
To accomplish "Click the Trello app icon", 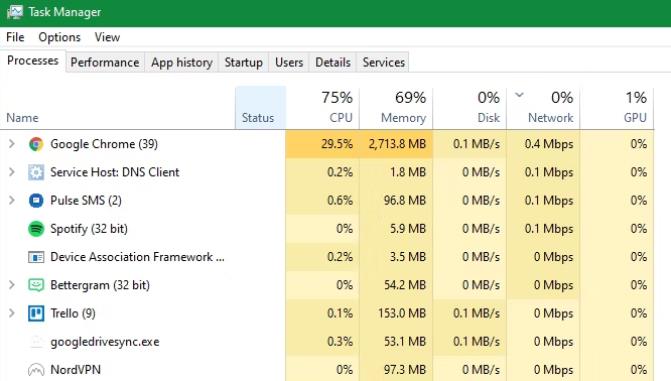I will (36, 313).
